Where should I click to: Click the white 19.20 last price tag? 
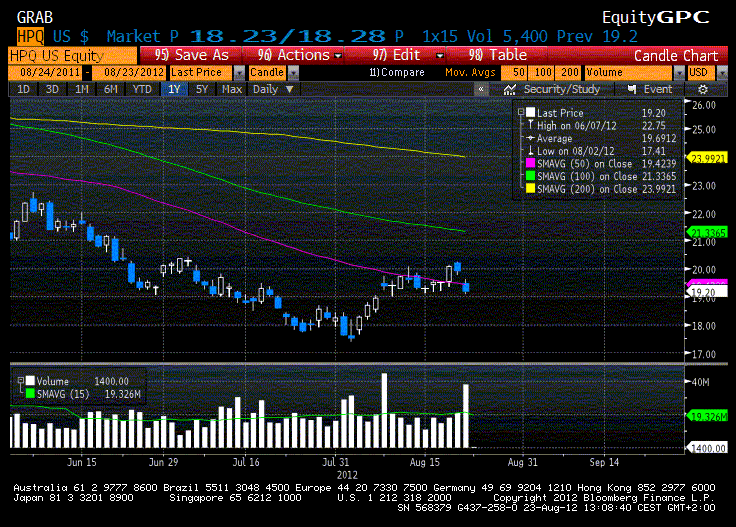pyautogui.click(x=707, y=292)
